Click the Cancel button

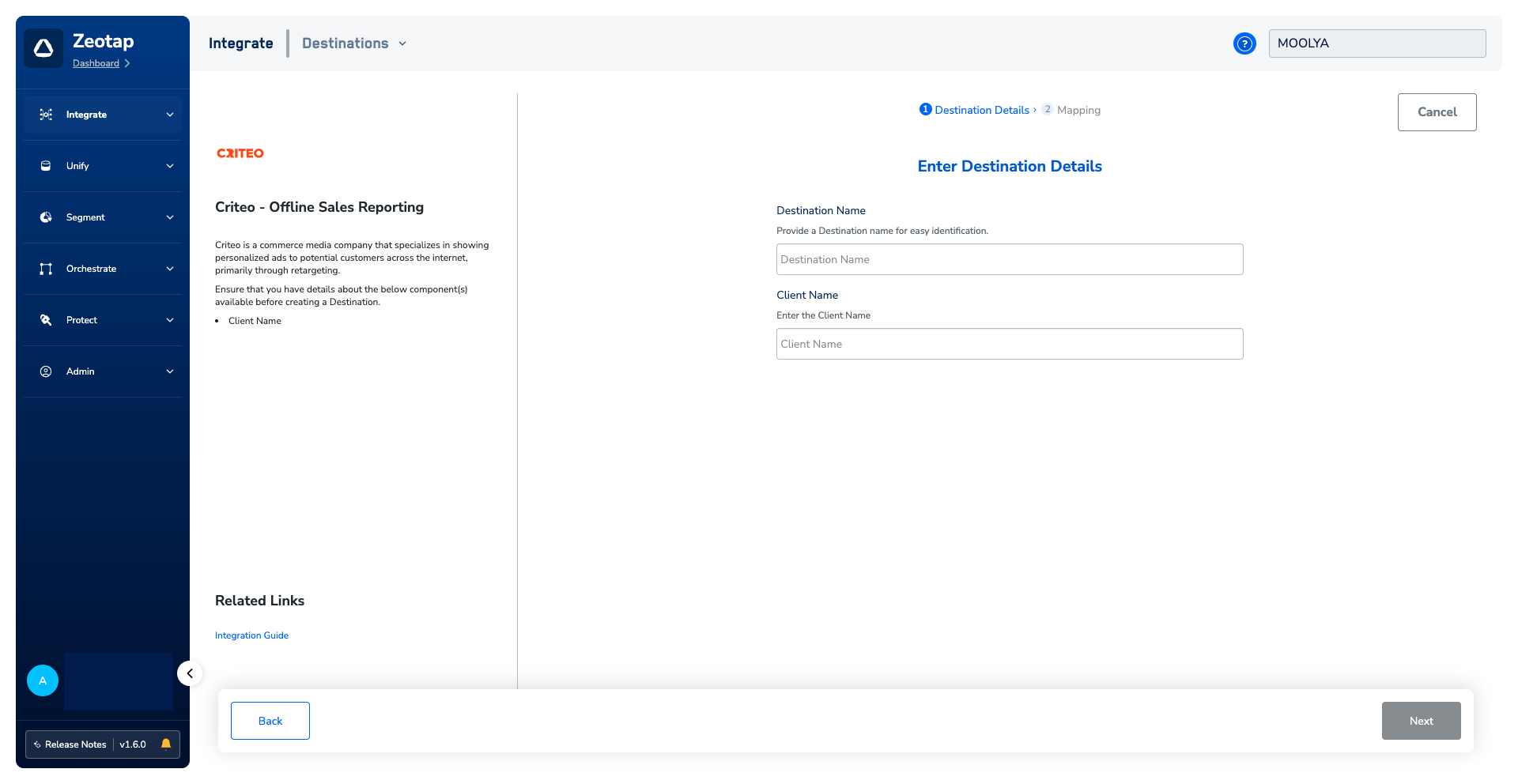point(1437,112)
